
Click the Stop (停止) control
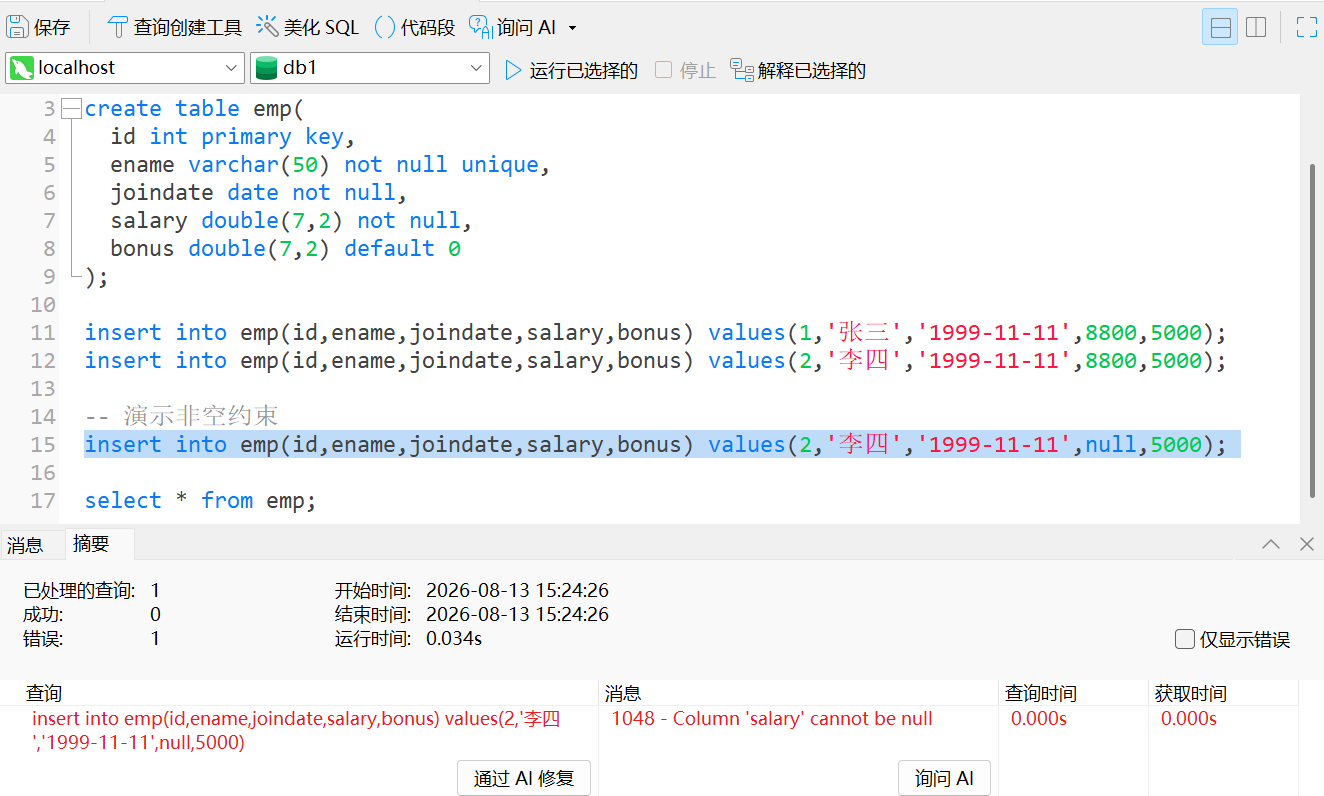(686, 70)
